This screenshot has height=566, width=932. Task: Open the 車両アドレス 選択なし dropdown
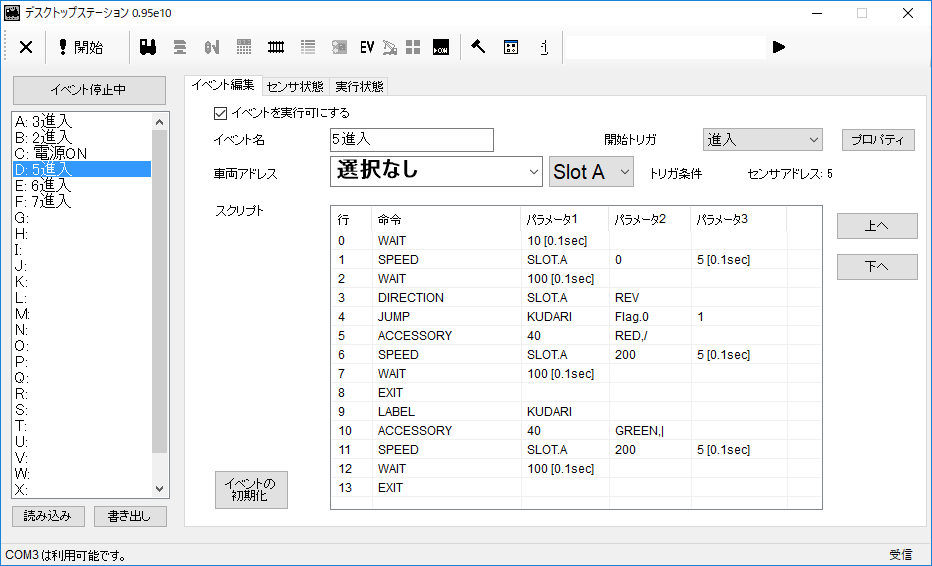pyautogui.click(x=436, y=171)
